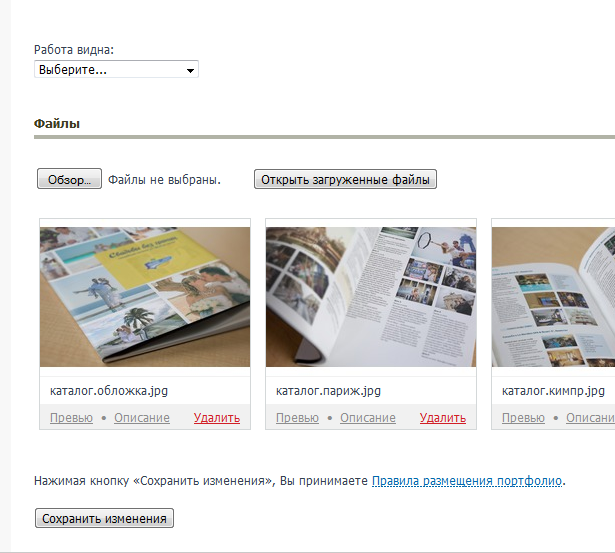The height and width of the screenshot is (553, 615).
Task: Click 'Удалить' link for каталог.париж.jpg
Action: (x=442, y=418)
